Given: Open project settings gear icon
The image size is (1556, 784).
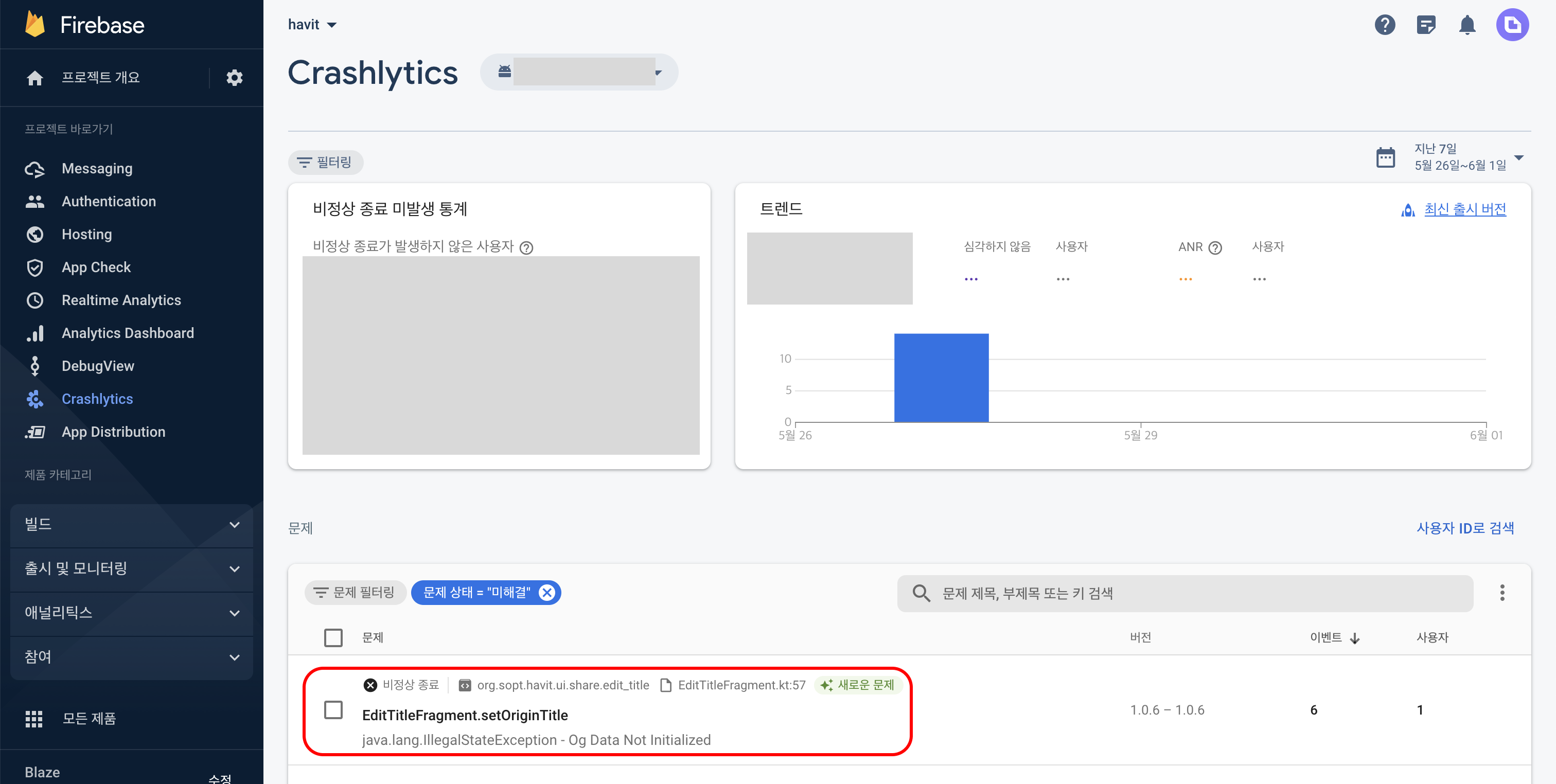Looking at the screenshot, I should (234, 78).
